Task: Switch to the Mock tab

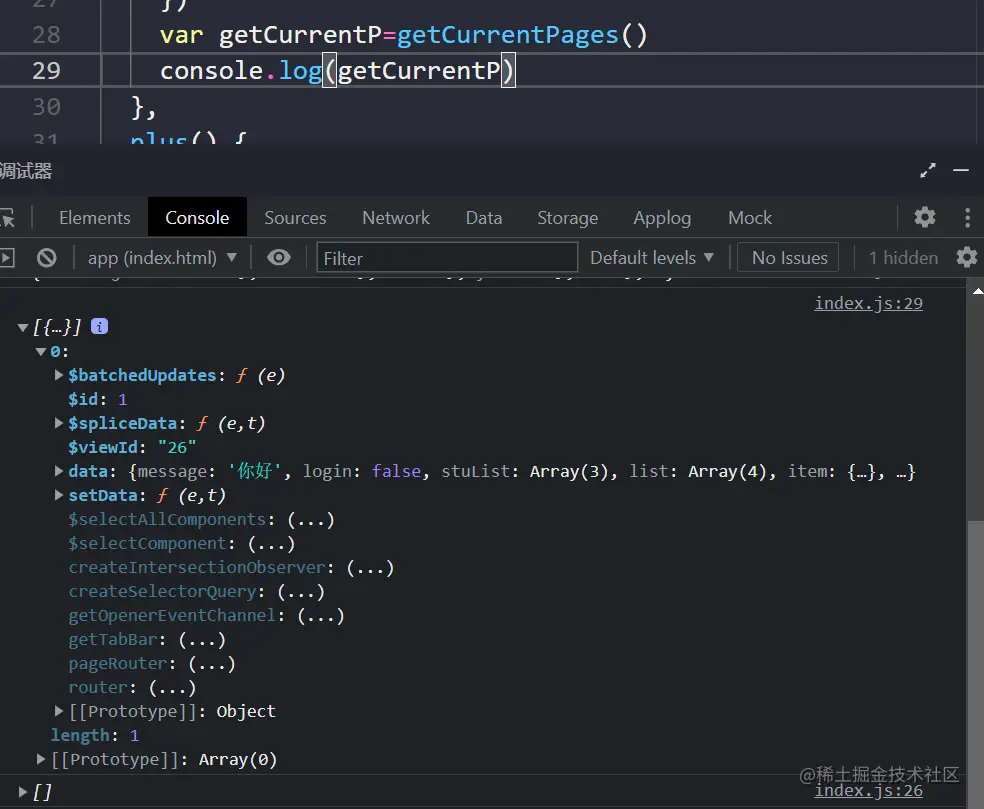Action: tap(750, 218)
